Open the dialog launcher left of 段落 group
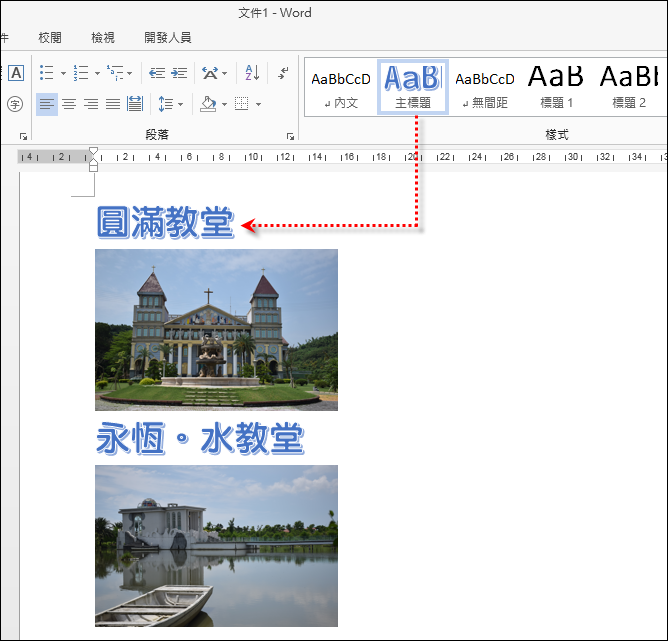Image resolution: width=668 pixels, height=641 pixels. point(23,136)
